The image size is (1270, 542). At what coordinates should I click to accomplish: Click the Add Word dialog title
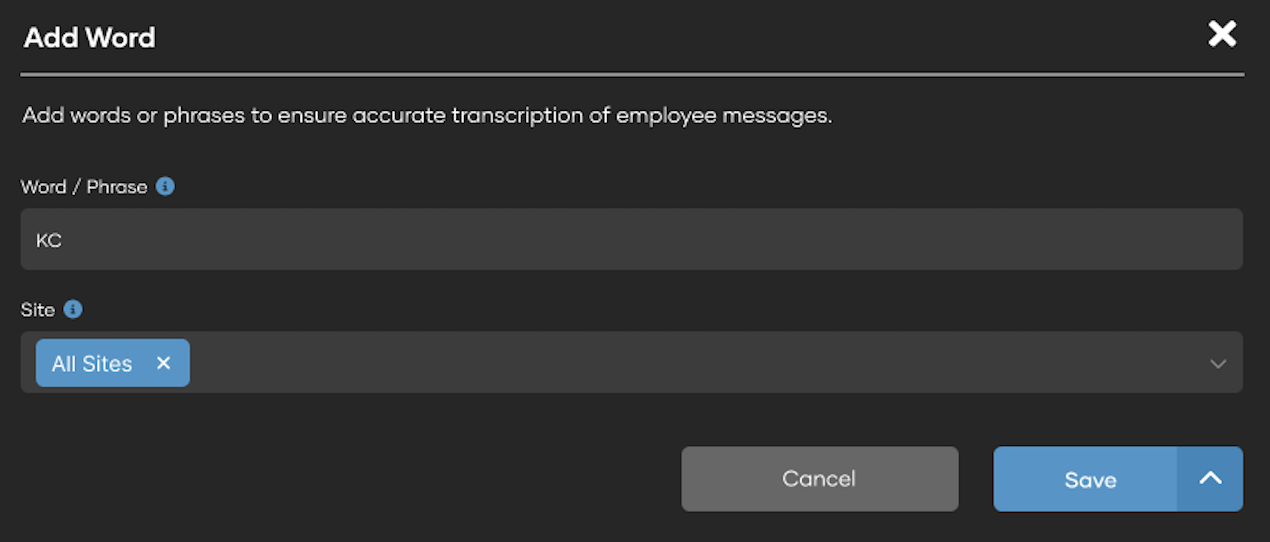click(90, 38)
